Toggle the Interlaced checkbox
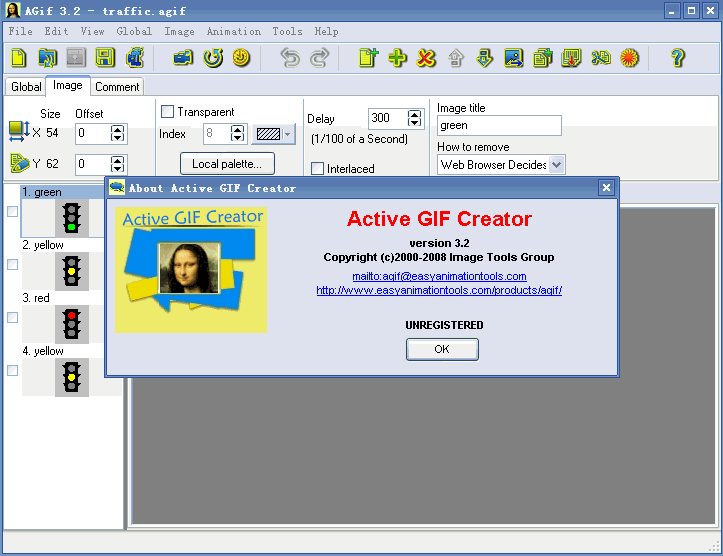The width and height of the screenshot is (723, 556). [x=317, y=168]
